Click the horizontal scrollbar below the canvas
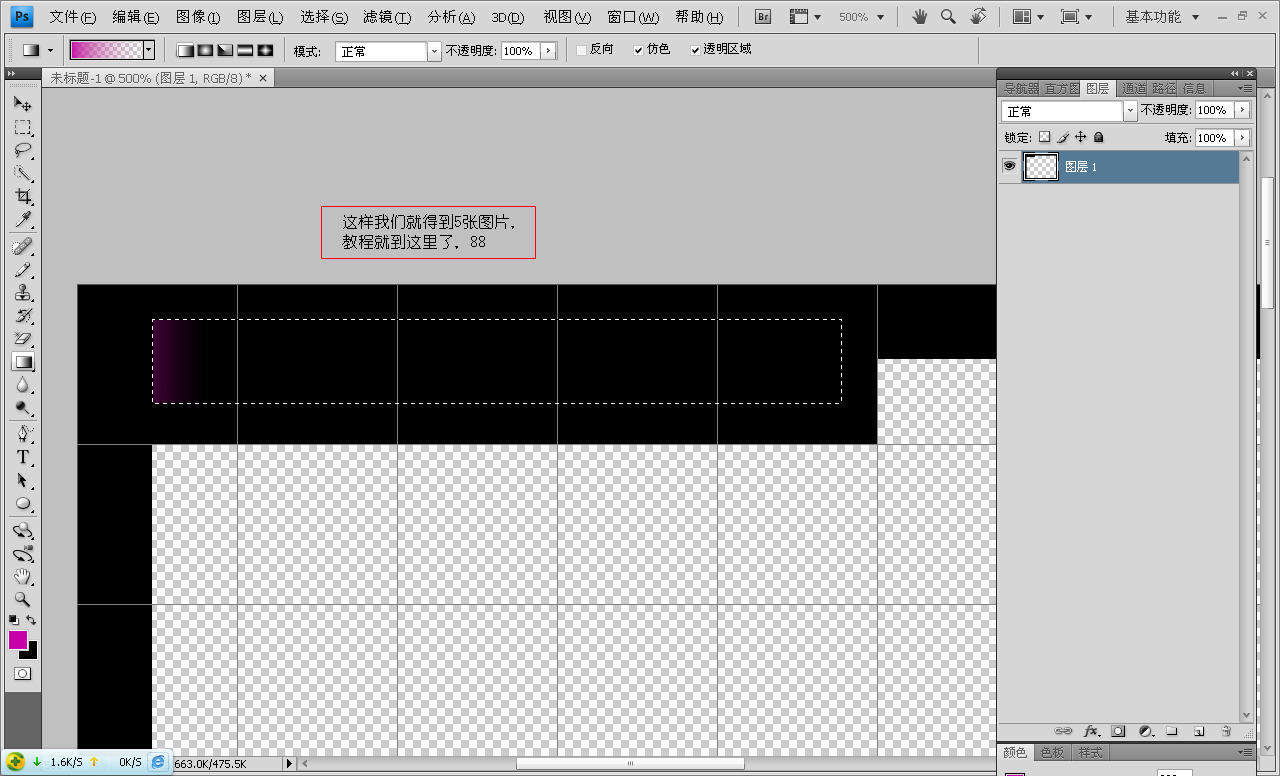The height and width of the screenshot is (776, 1280). (x=631, y=763)
